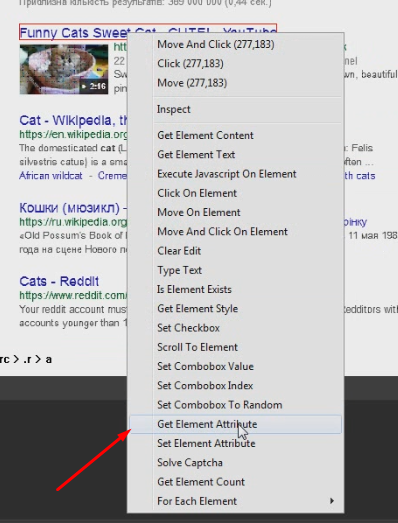The width and height of the screenshot is (398, 523).
Task: Choose Inspect from the context menu
Action: click(236, 109)
